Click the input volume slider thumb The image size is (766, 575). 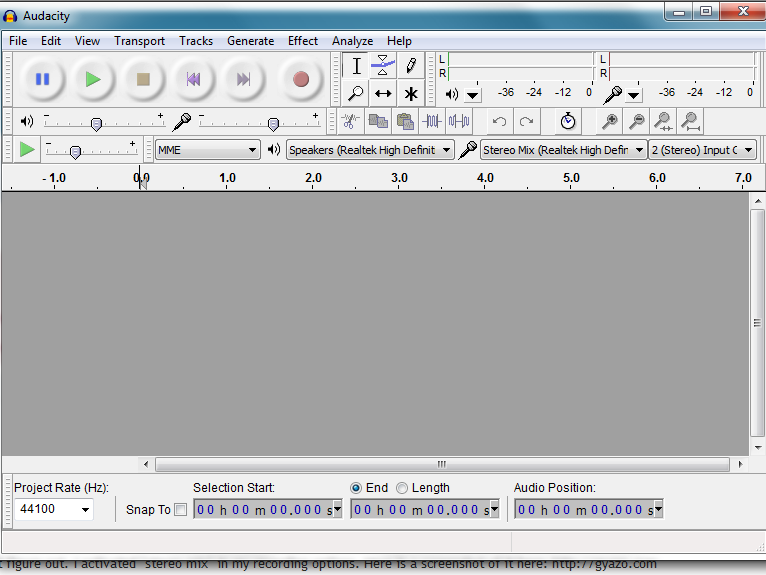[274, 124]
